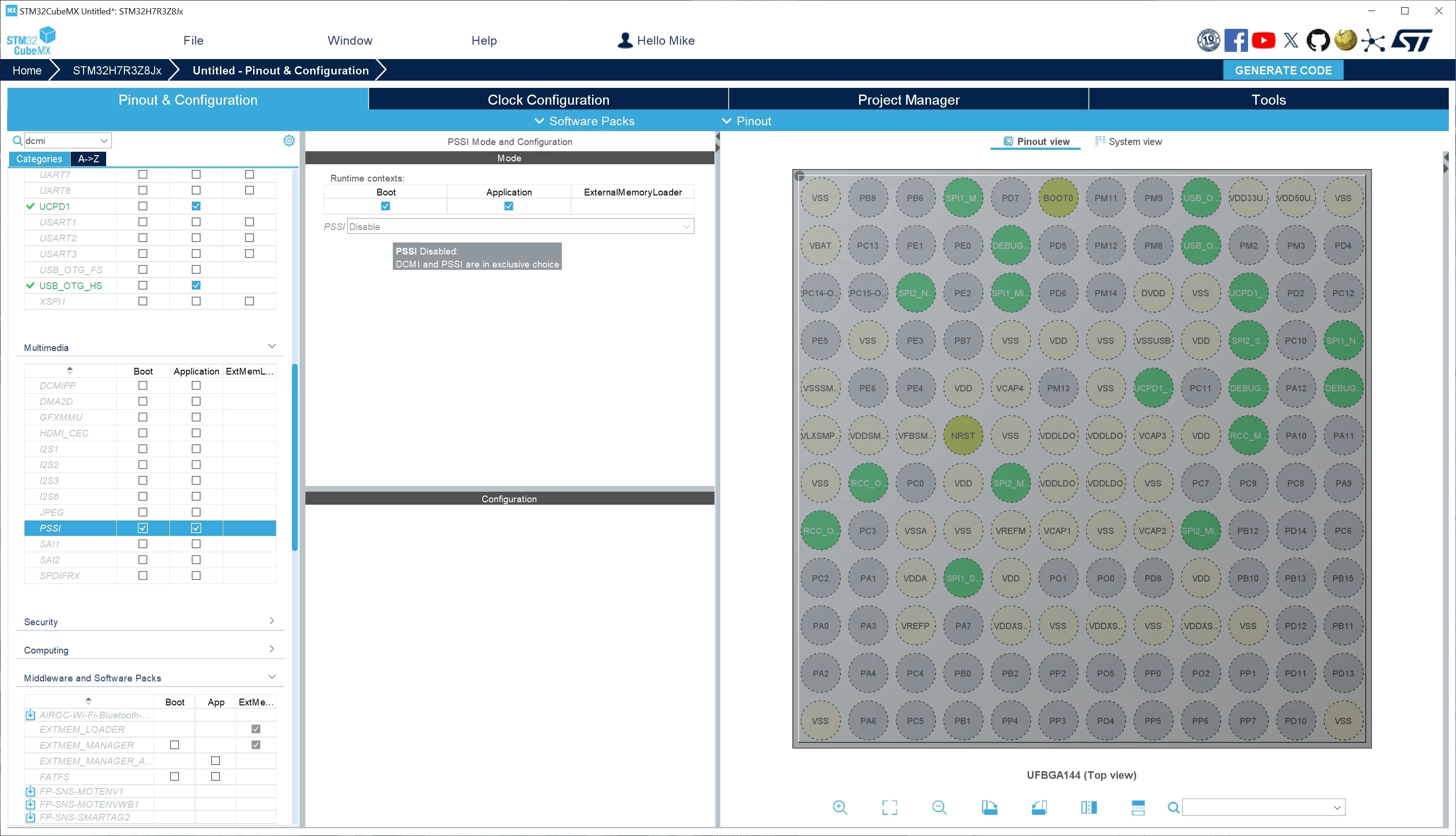This screenshot has height=836, width=1456.
Task: Click STM32H7R3Z8Jx breadcrumb
Action: pyautogui.click(x=117, y=70)
